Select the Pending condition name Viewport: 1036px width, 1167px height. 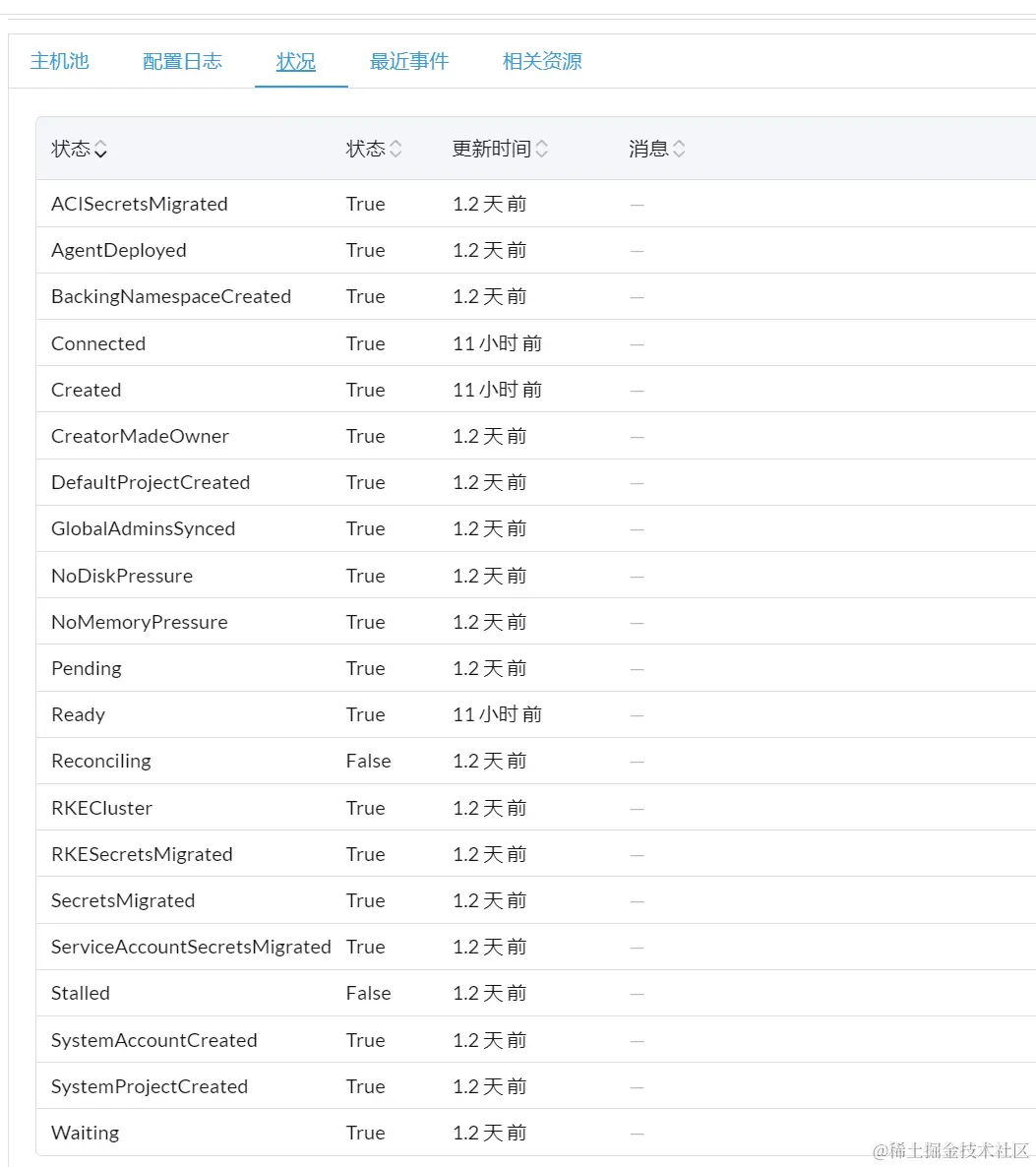click(87, 667)
